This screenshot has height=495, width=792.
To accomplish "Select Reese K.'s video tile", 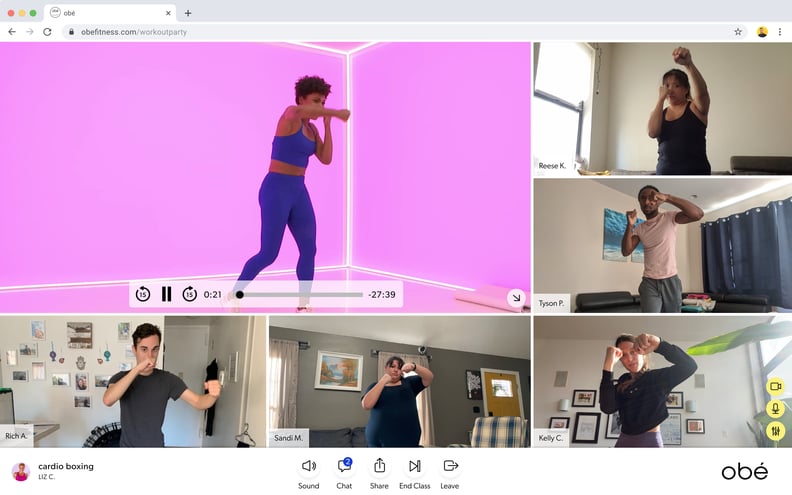I will pos(663,109).
